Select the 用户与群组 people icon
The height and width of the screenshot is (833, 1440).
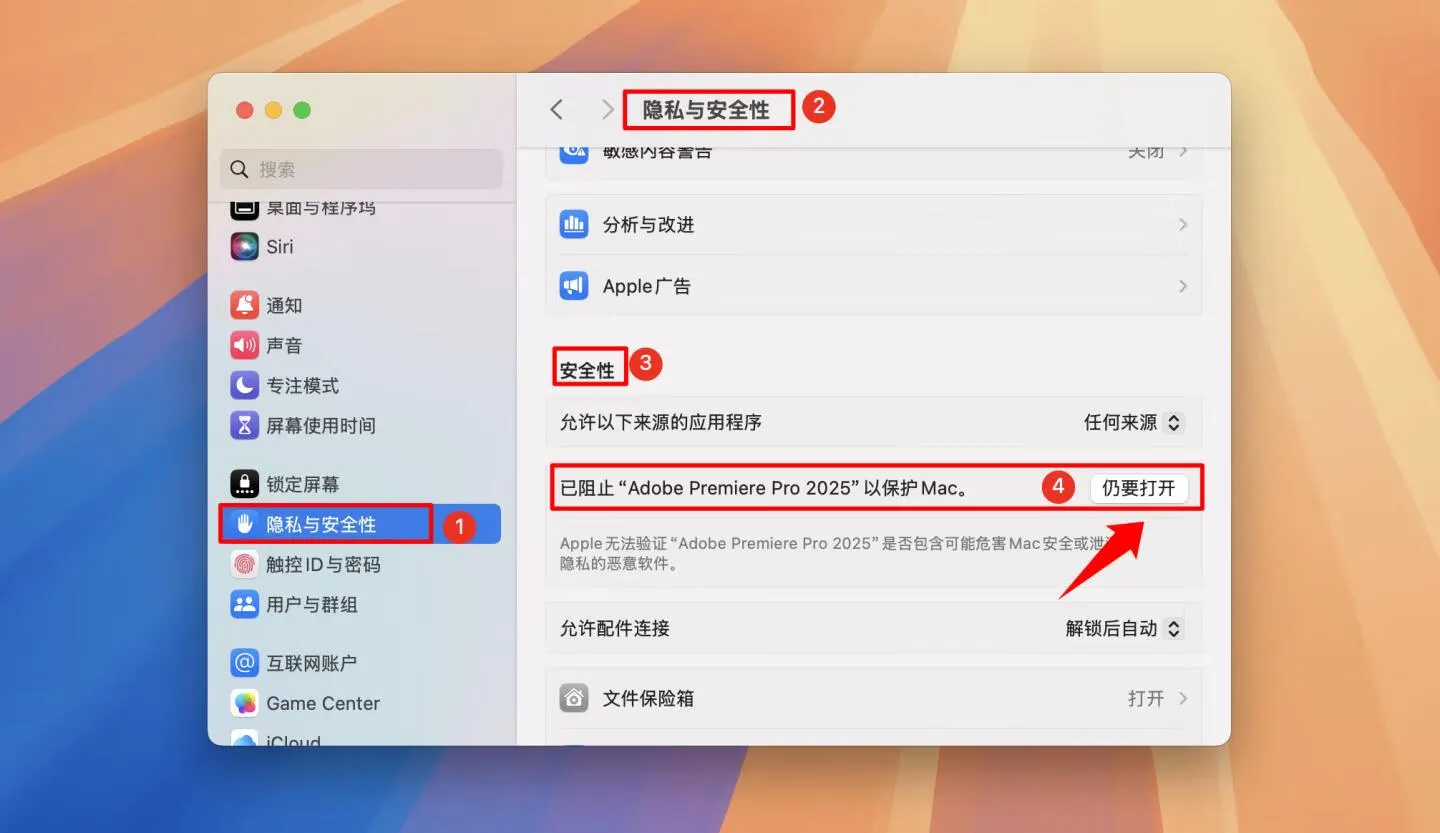[x=245, y=604]
